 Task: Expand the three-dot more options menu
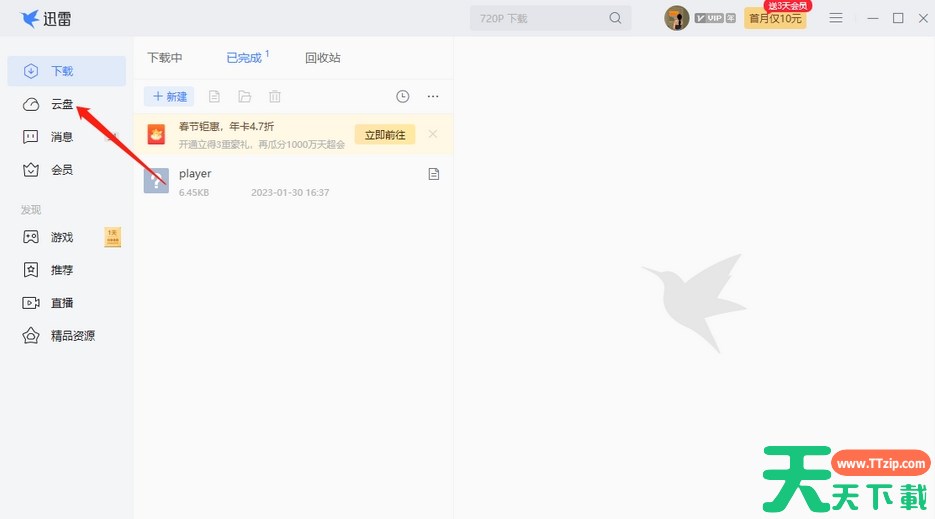tap(433, 97)
